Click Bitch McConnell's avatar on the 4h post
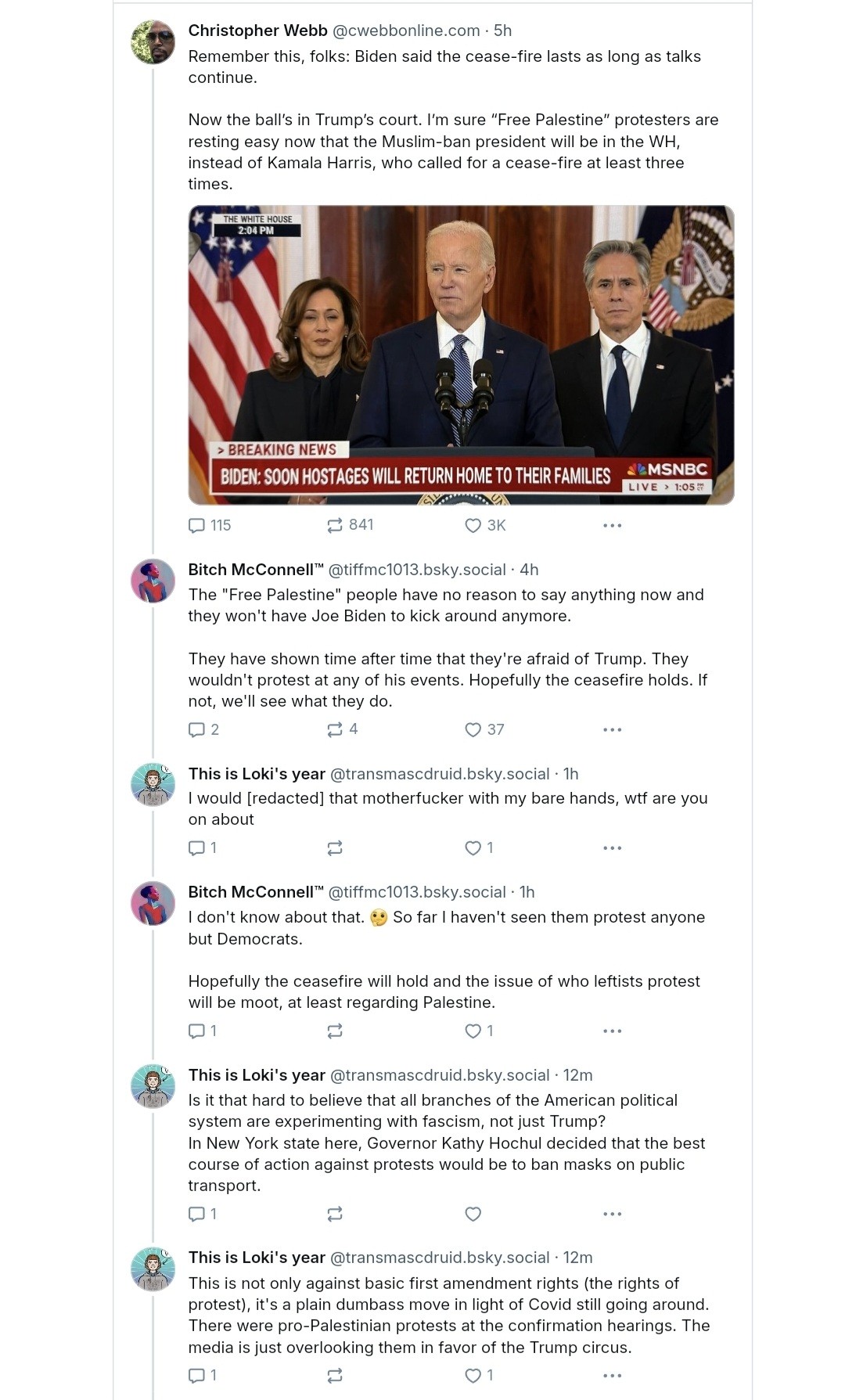This screenshot has width=845, height=1400. (153, 581)
